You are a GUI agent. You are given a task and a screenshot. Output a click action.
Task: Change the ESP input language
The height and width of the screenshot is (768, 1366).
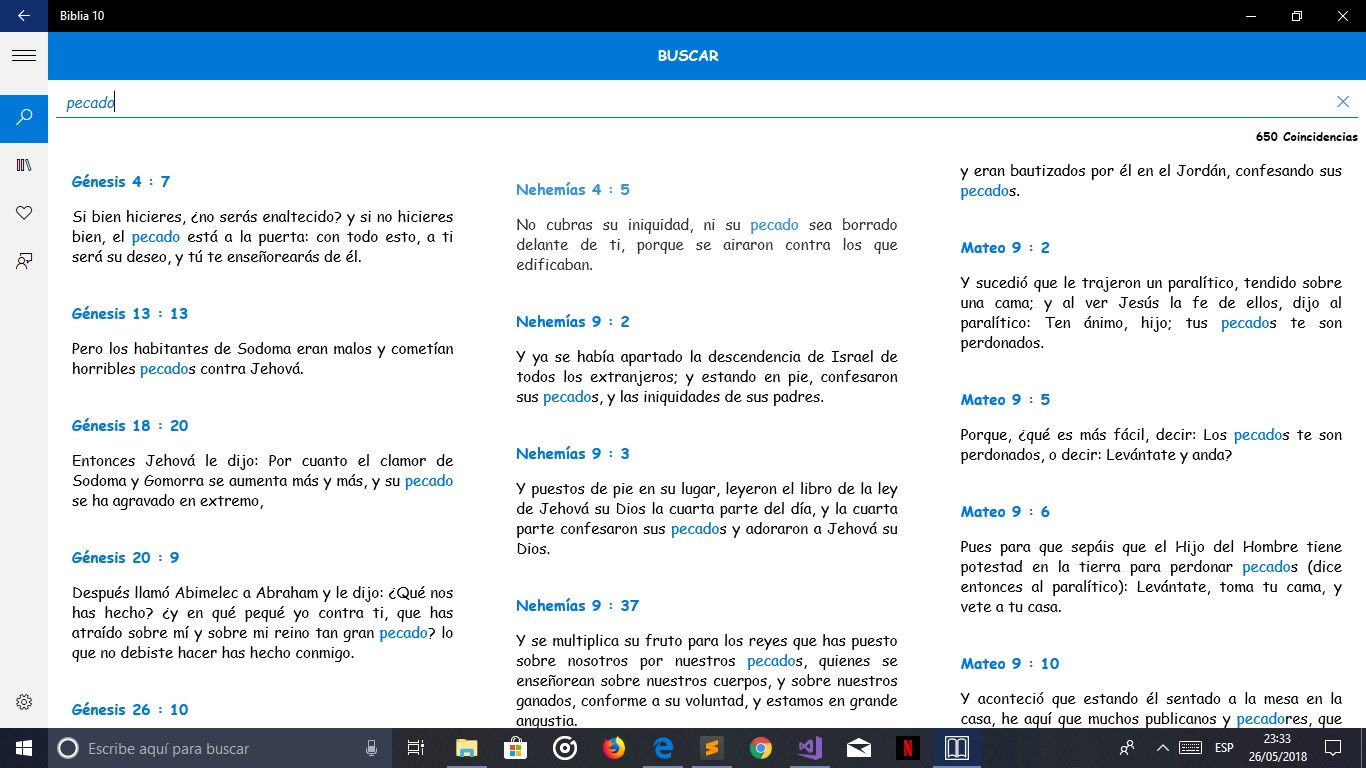[1224, 748]
